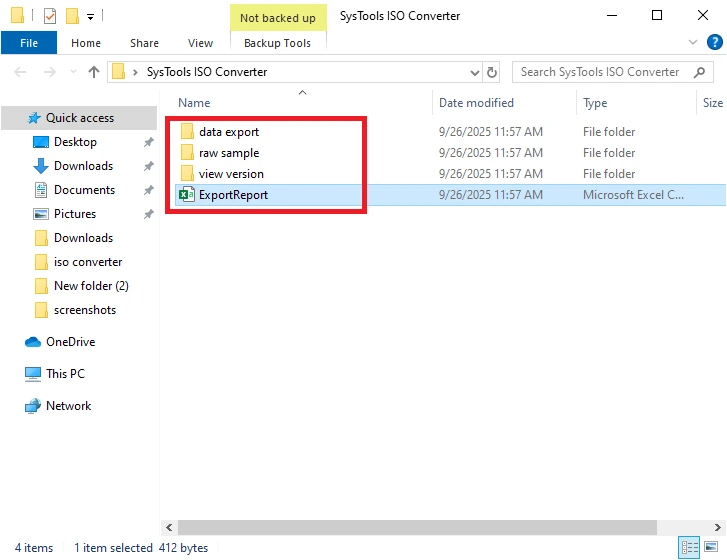Viewport: 727px width, 560px height.
Task: Click the pin icon next to Pictures
Action: (x=148, y=214)
